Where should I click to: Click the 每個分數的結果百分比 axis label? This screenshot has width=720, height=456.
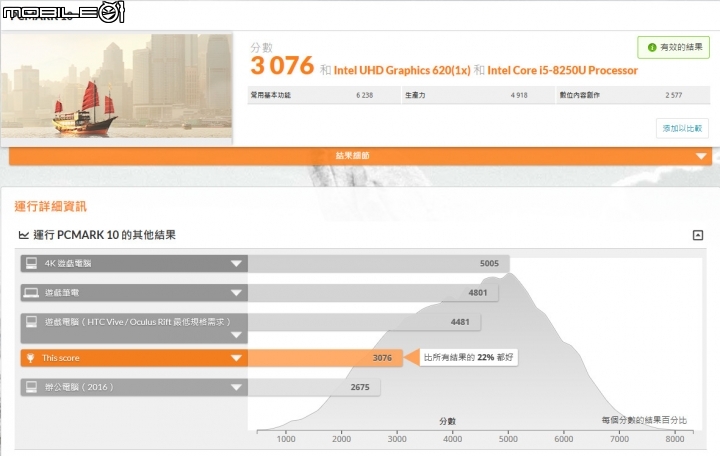click(x=644, y=420)
